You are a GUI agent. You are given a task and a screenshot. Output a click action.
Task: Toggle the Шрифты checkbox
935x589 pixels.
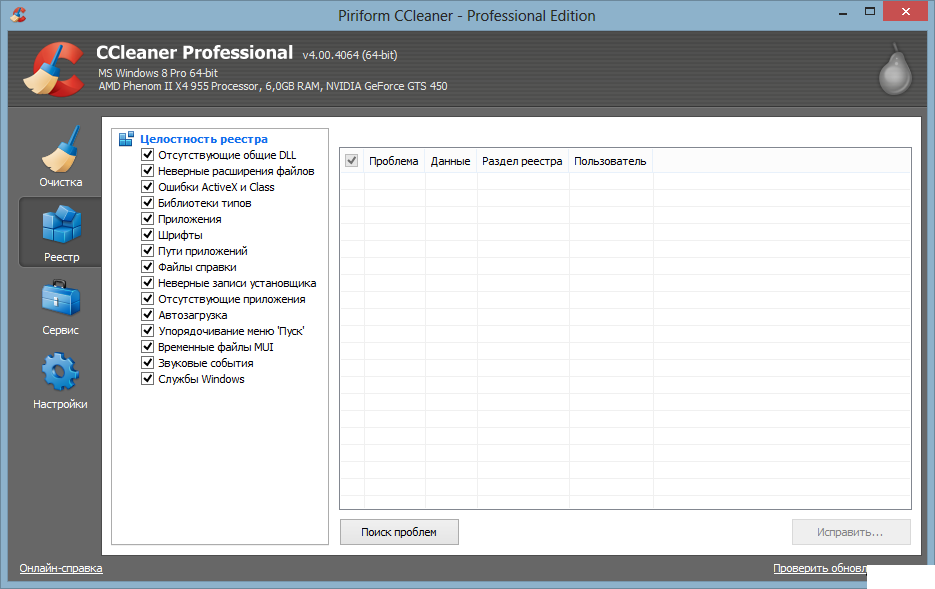coord(148,235)
